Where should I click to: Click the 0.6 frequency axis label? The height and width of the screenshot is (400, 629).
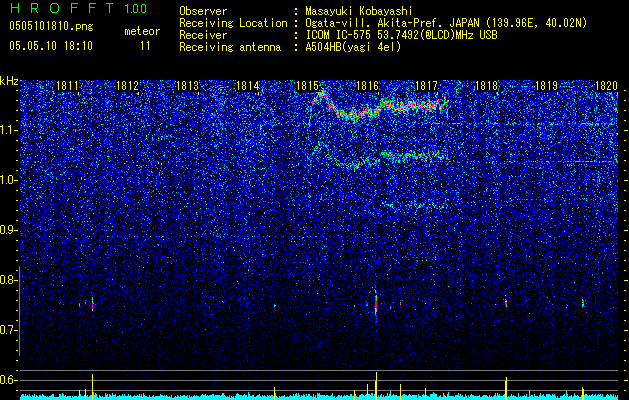point(9,380)
